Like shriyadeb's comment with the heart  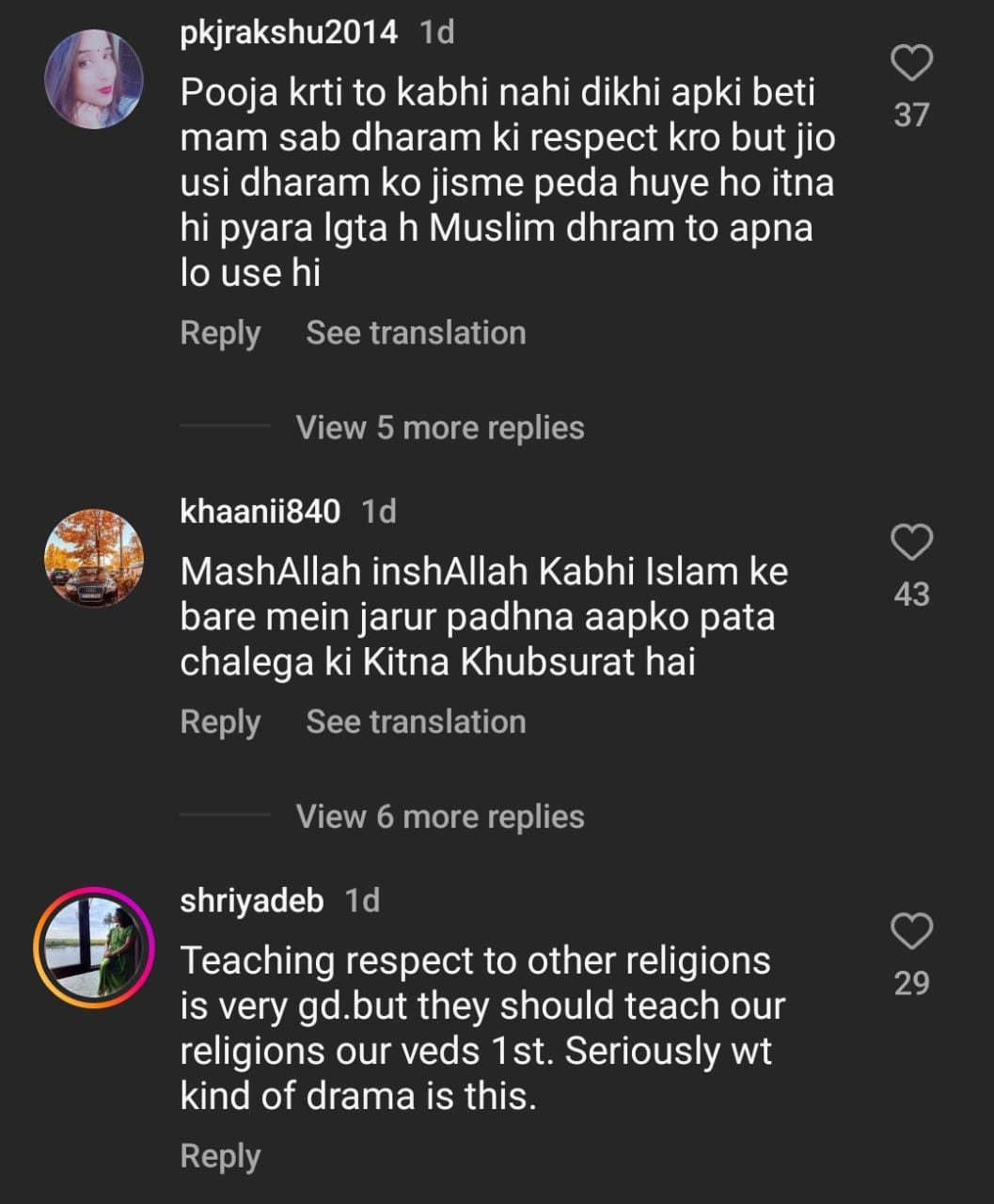coord(911,931)
